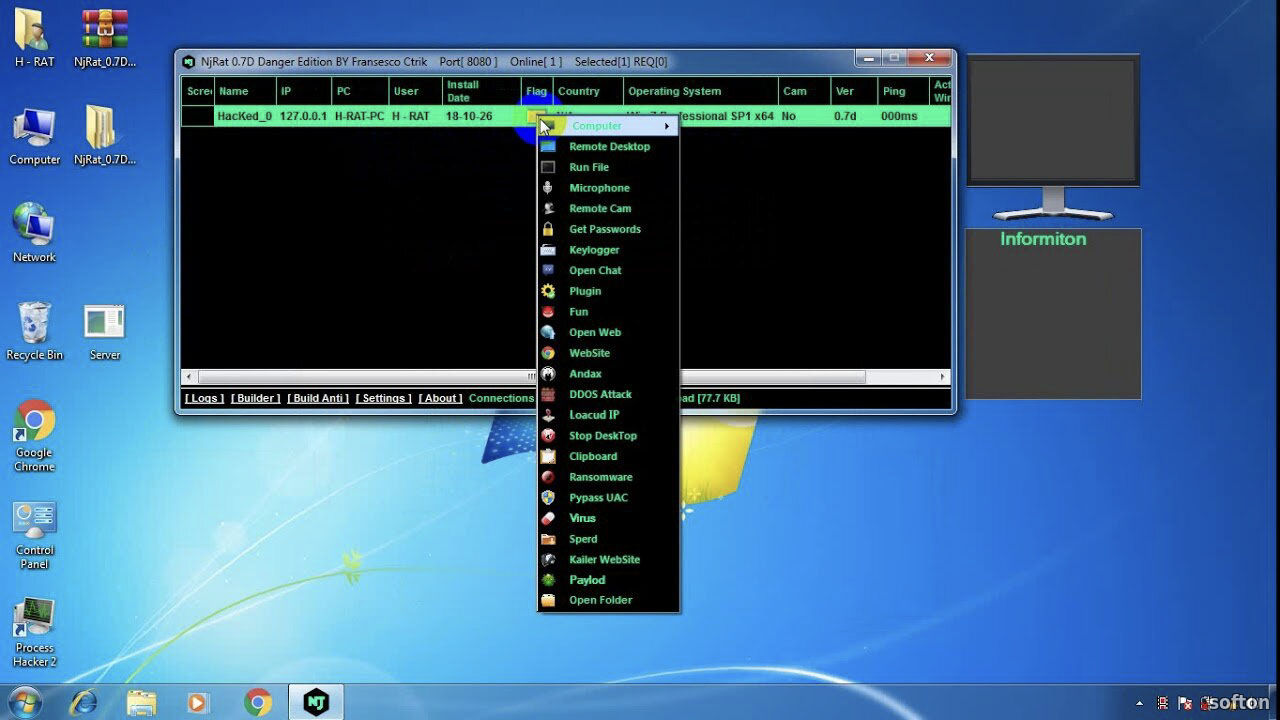Click the 127.0.0.1 IP cell
Image resolution: width=1280 pixels, height=720 pixels.
303,116
